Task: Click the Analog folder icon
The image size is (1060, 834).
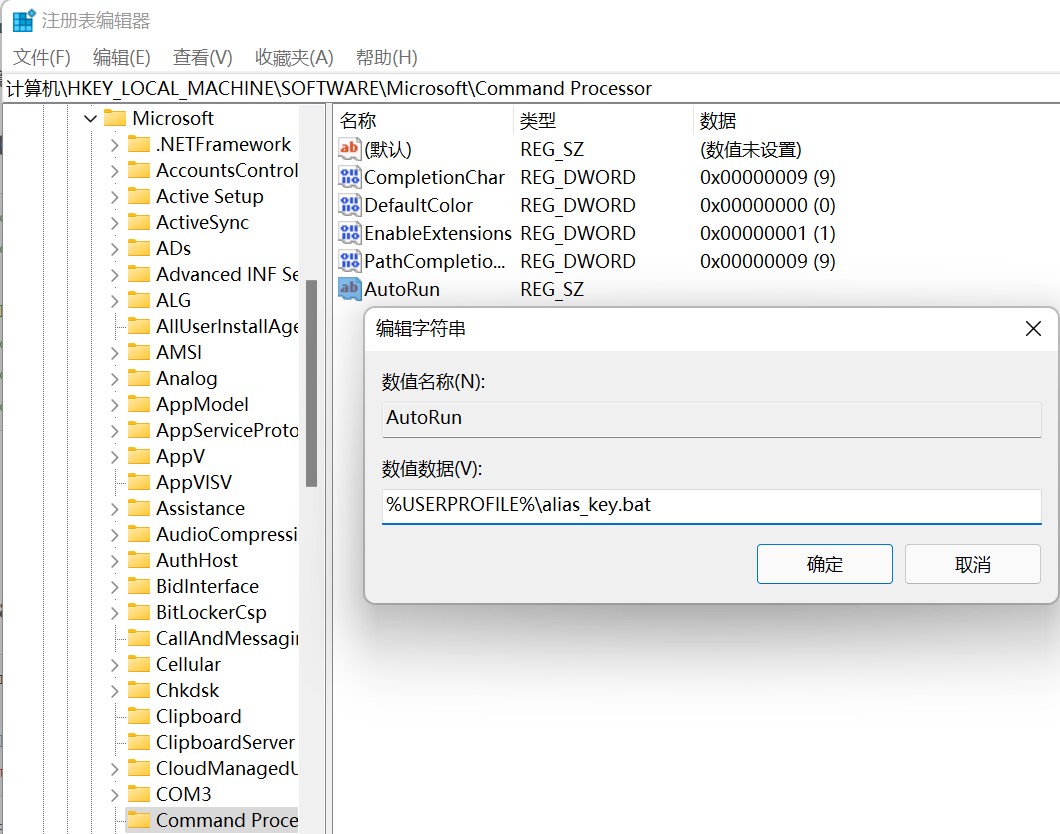Action: (x=139, y=378)
